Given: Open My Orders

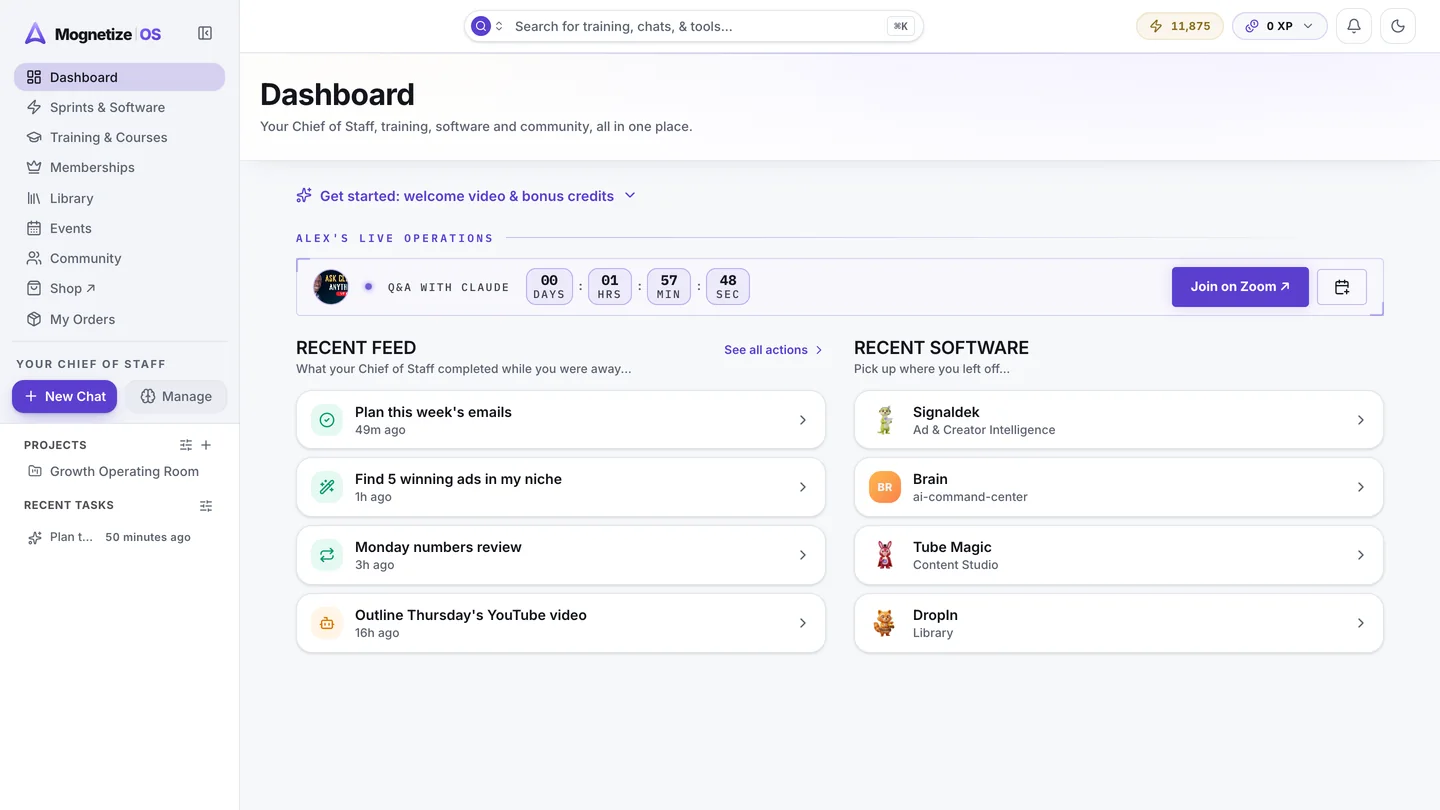Looking at the screenshot, I should [119, 319].
